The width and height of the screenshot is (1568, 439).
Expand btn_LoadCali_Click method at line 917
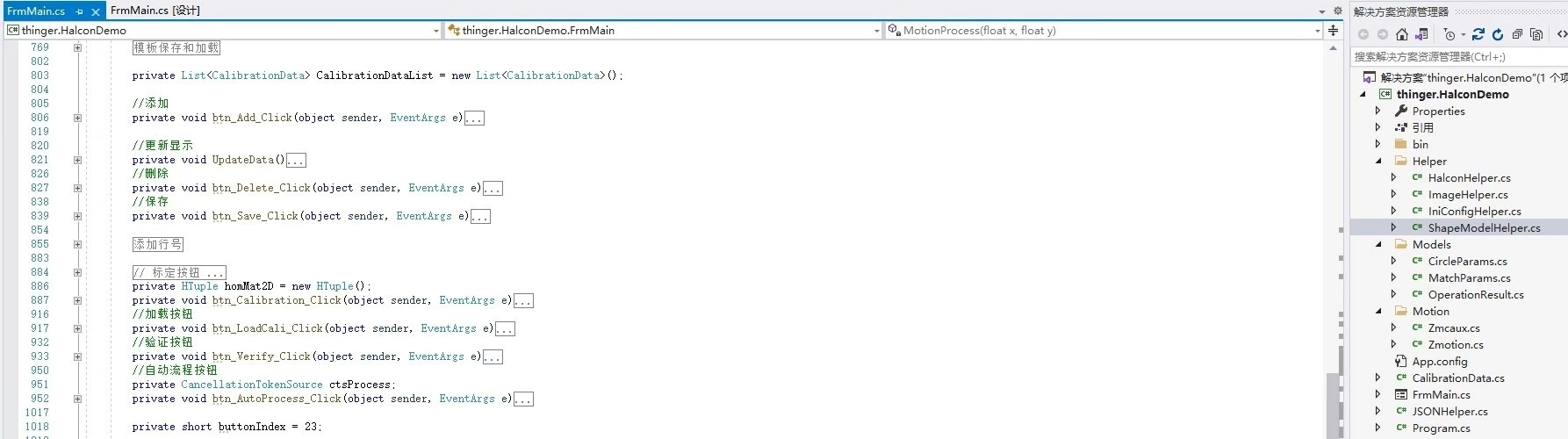(x=77, y=328)
